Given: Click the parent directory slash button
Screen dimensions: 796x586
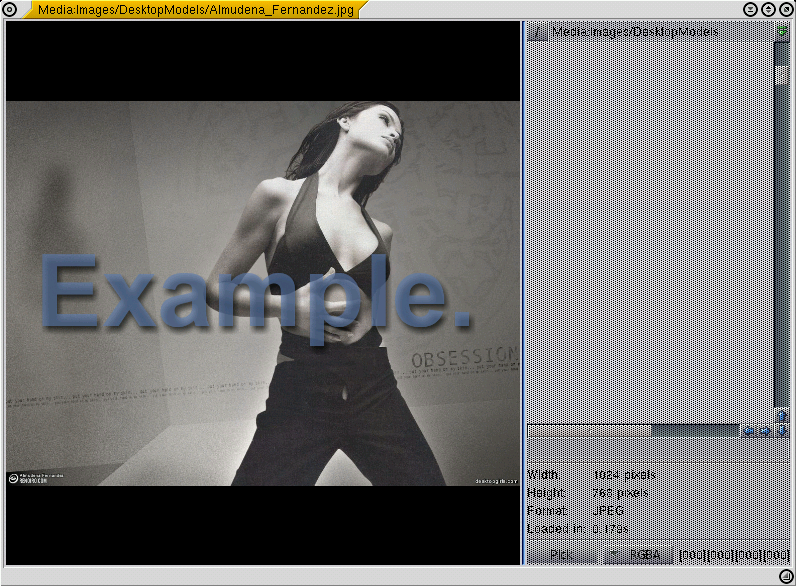Looking at the screenshot, I should tap(538, 32).
